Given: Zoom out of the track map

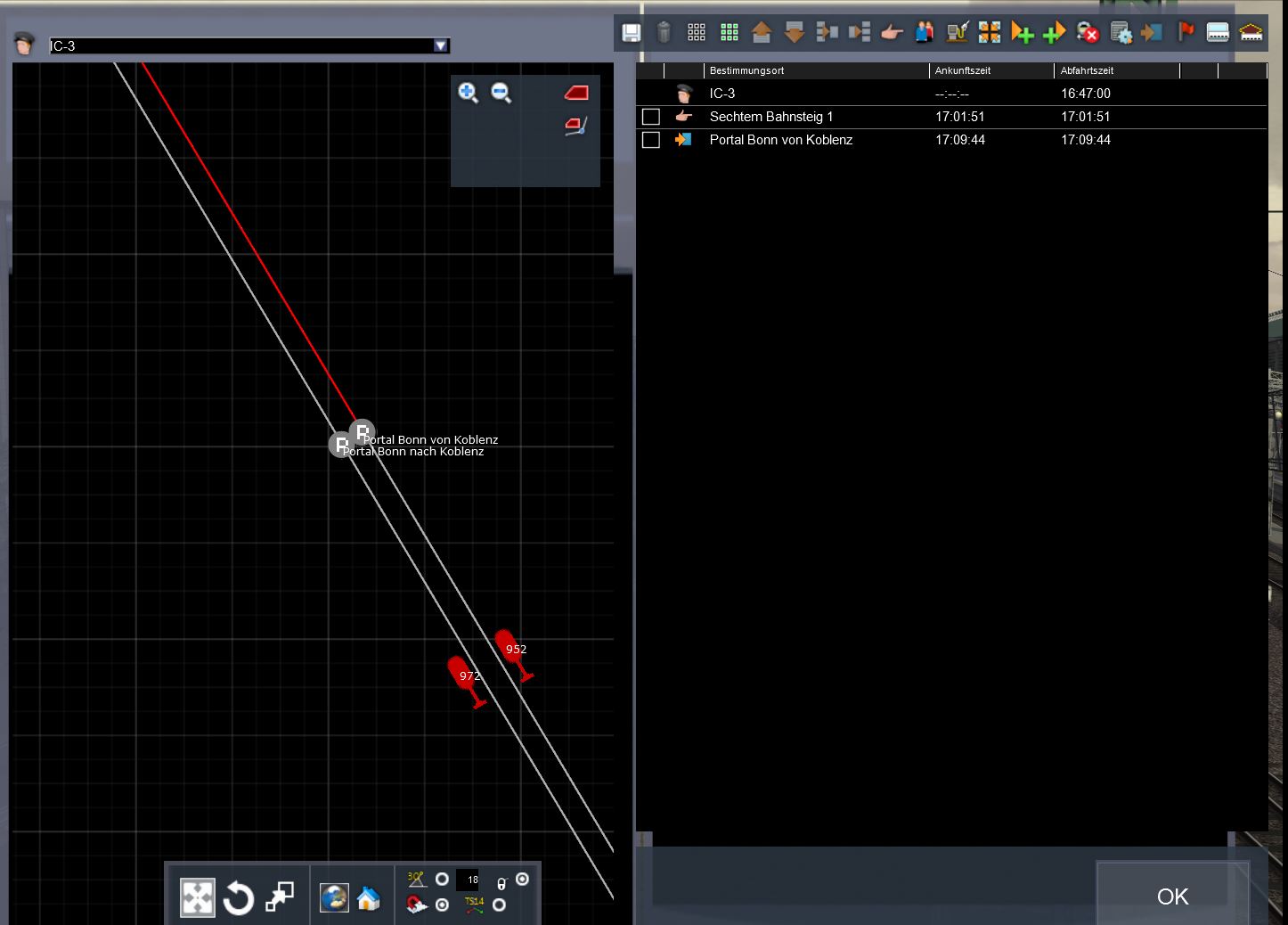Looking at the screenshot, I should pyautogui.click(x=501, y=92).
